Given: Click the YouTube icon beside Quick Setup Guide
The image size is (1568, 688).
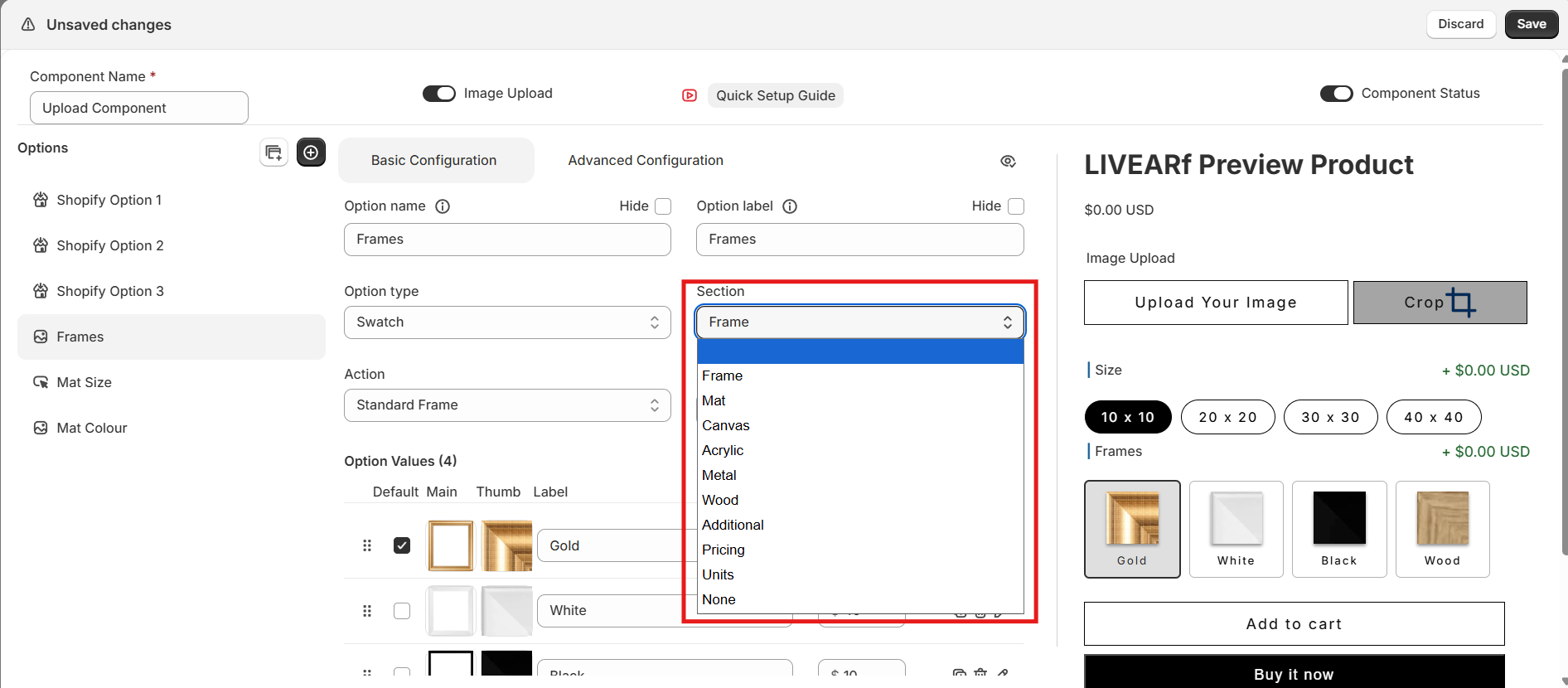Looking at the screenshot, I should pos(690,95).
